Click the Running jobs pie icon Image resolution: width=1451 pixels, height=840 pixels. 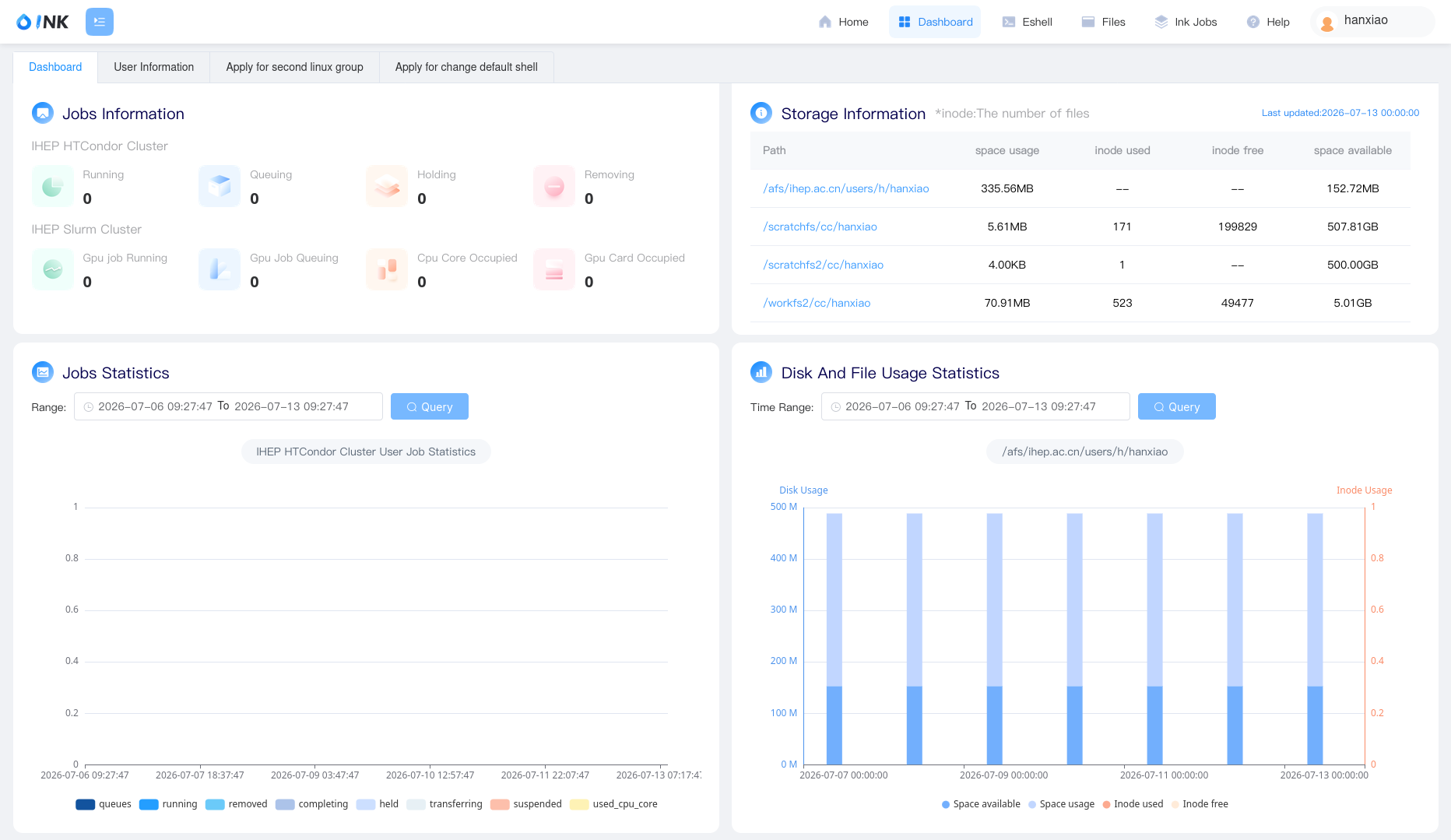pos(53,186)
